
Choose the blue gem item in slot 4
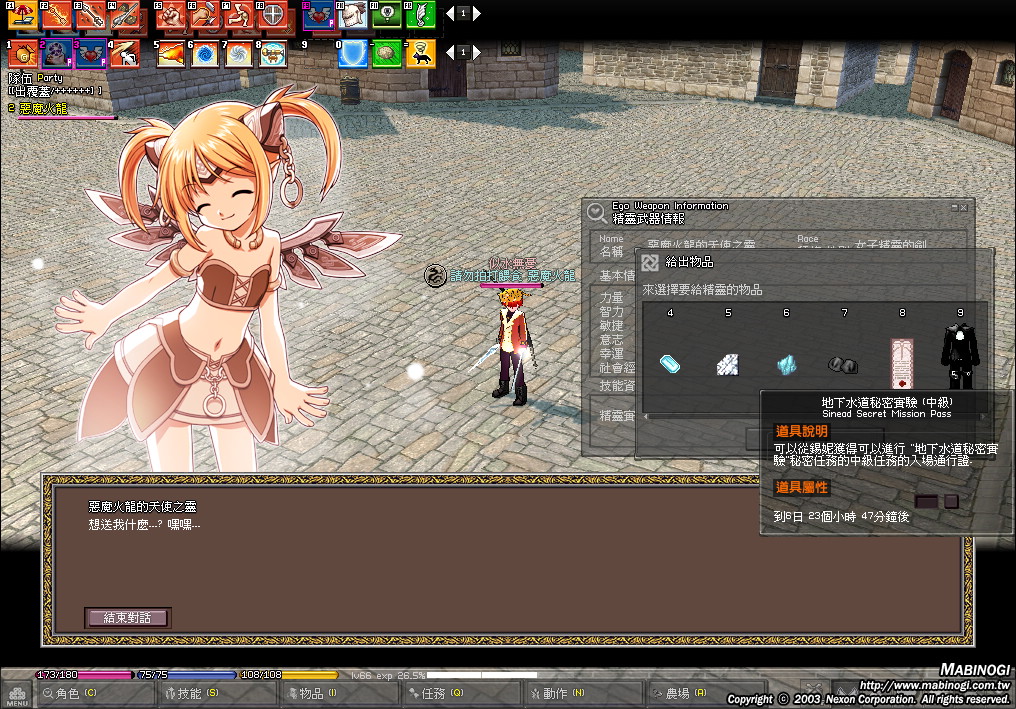point(670,364)
